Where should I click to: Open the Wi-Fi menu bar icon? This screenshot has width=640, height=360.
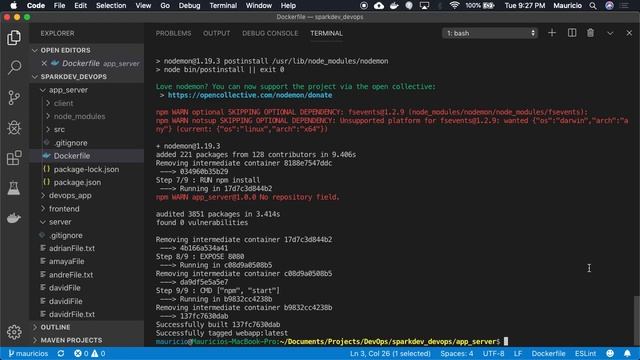point(454,5)
